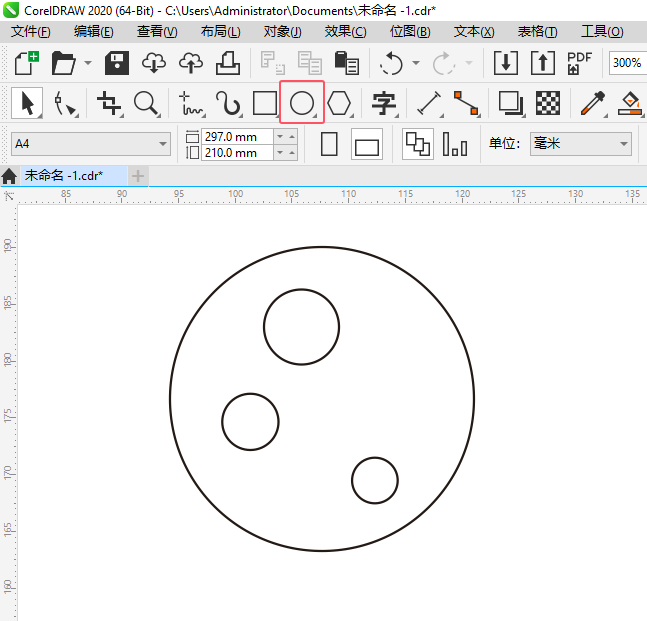Screen dimensions: 647x621
Task: Paste with the clipboard icon
Action: (x=347, y=63)
